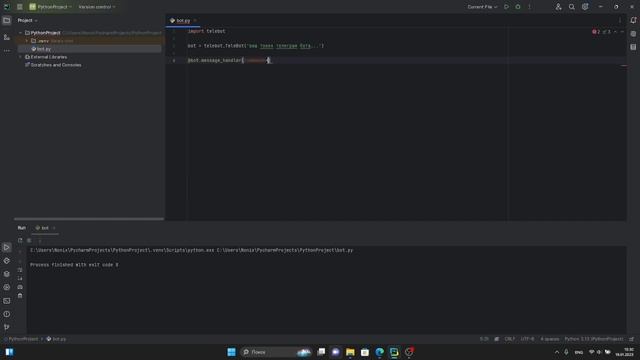Click the Windows taskbar search box
The image size is (640, 360).
[276, 352]
